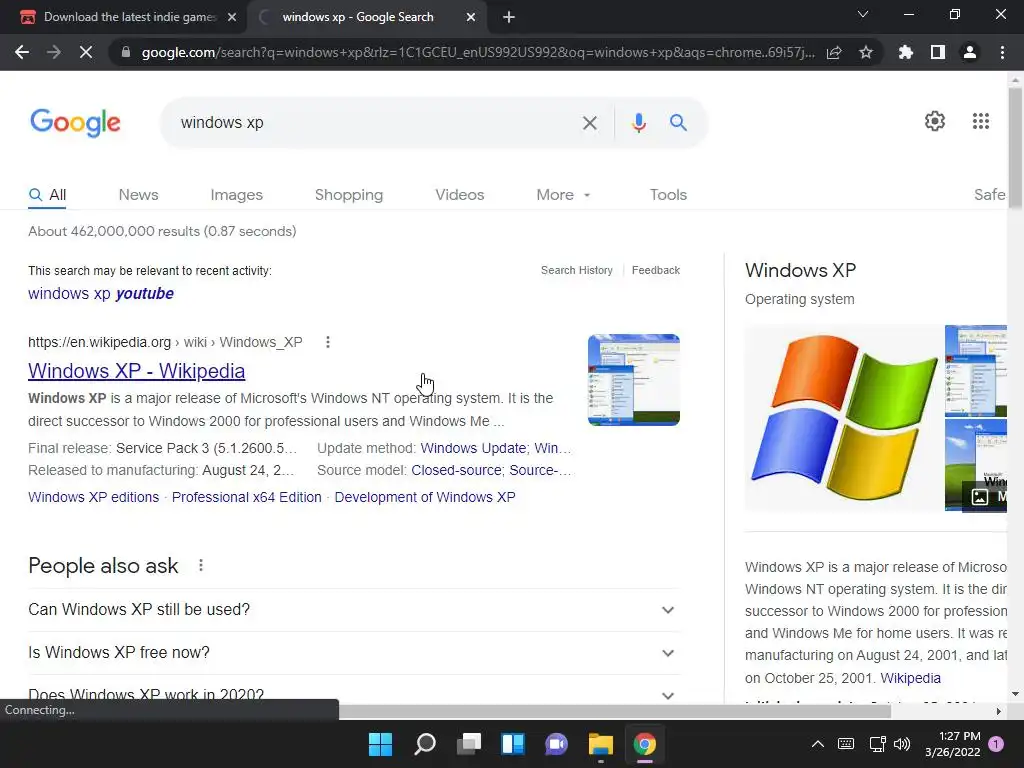1024x768 pixels.
Task: Open the Wikipedia result screenshot thumbnail
Action: (633, 380)
